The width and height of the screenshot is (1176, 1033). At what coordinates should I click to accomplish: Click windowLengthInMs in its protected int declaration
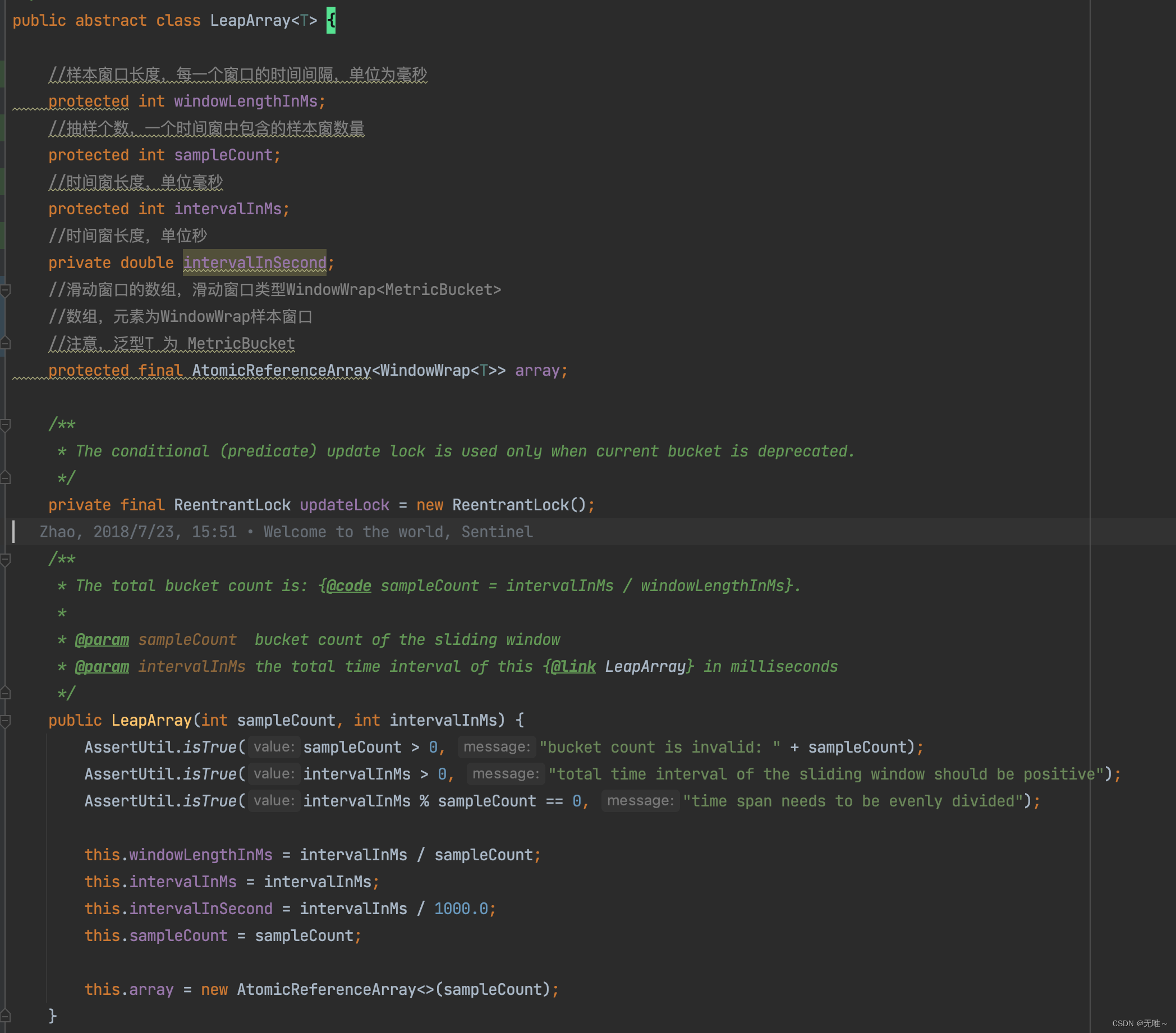246,102
